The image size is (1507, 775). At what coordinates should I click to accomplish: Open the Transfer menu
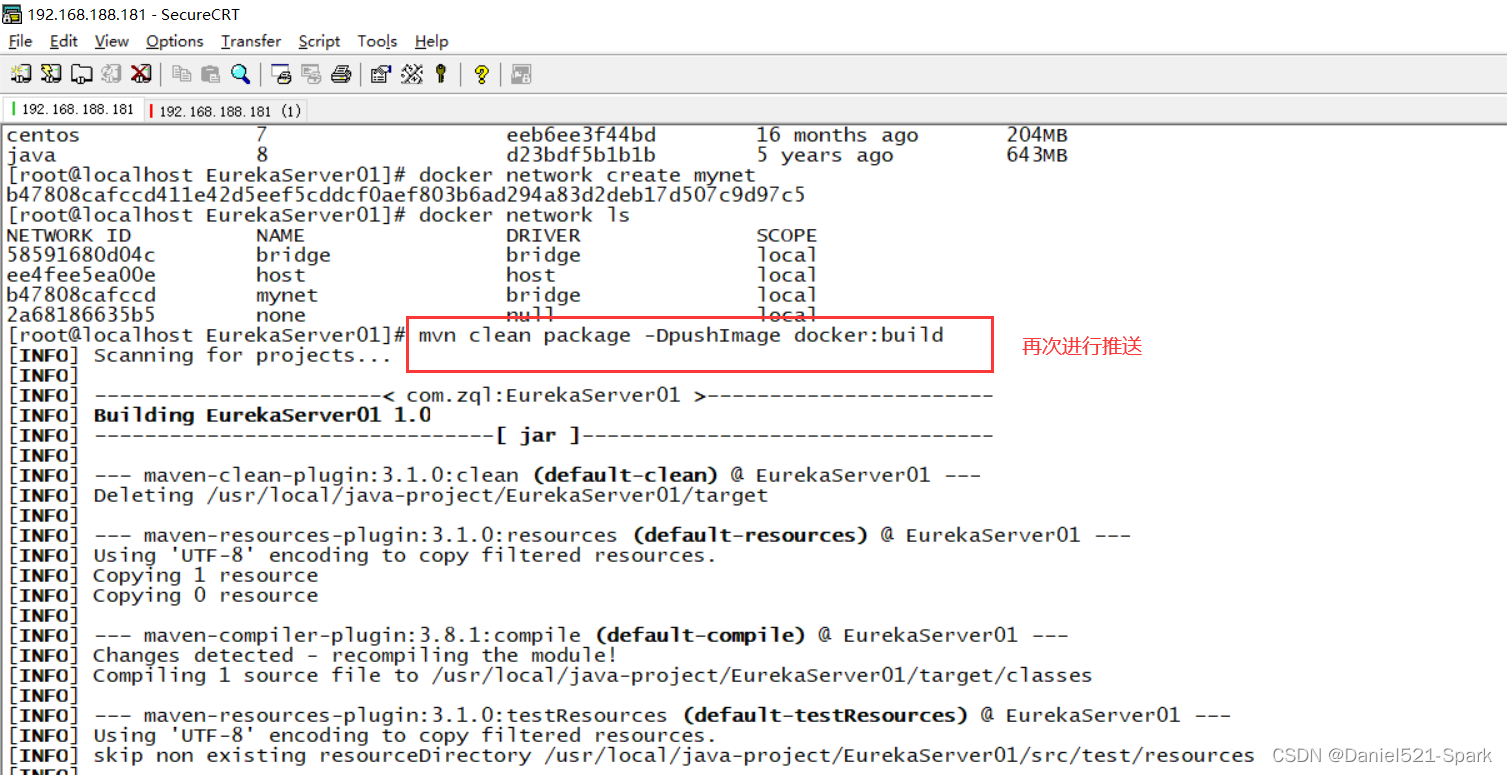251,41
